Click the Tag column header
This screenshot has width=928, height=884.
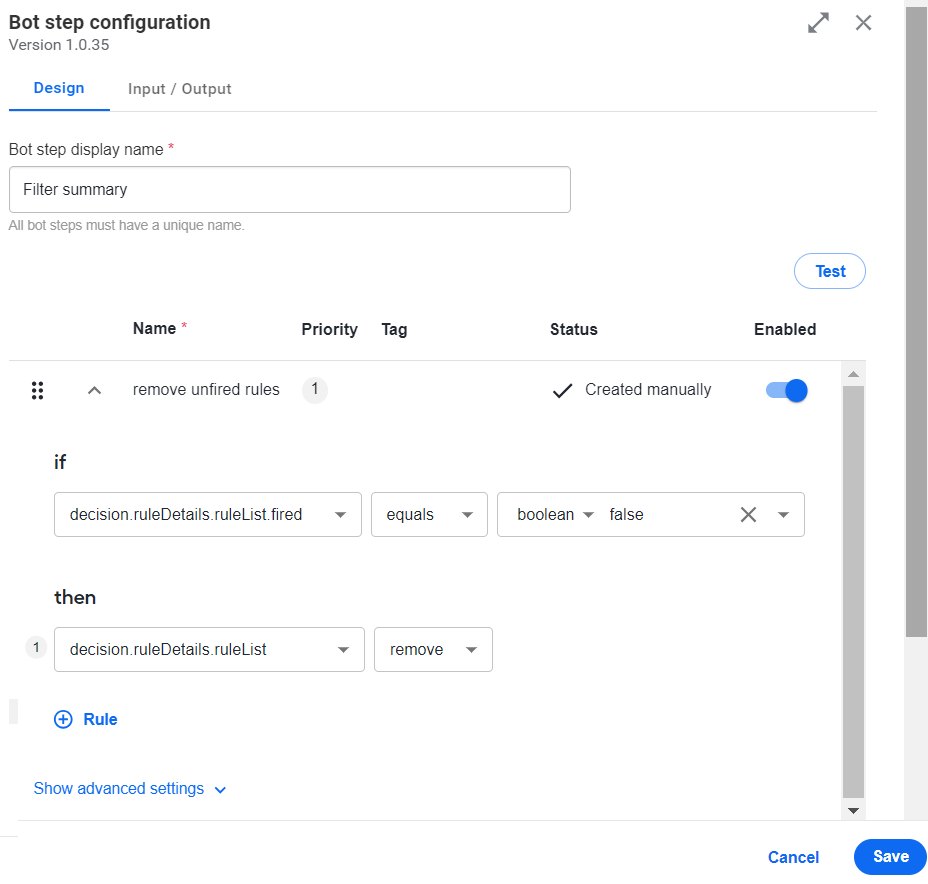click(x=394, y=330)
